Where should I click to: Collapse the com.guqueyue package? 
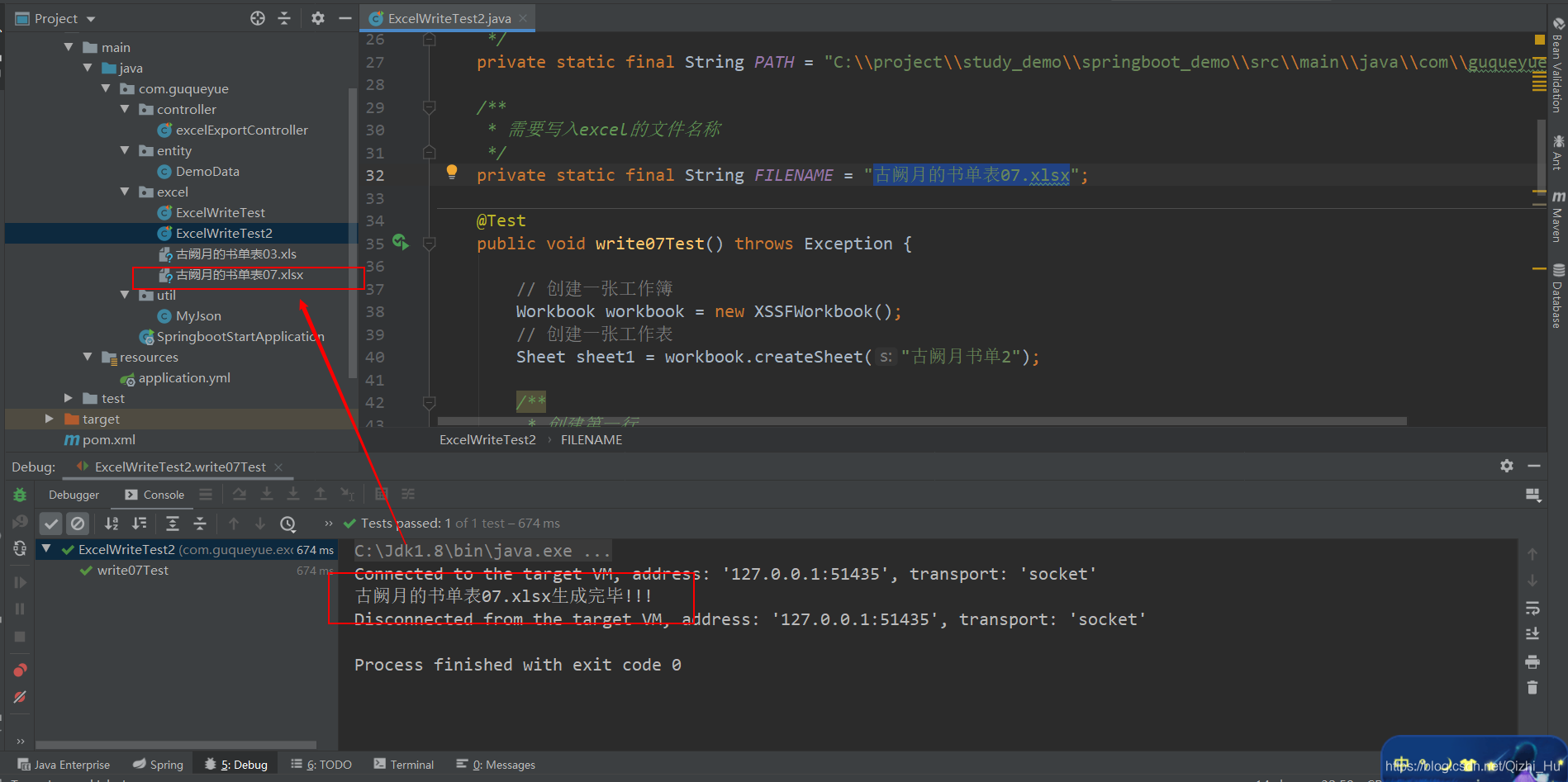(x=106, y=88)
